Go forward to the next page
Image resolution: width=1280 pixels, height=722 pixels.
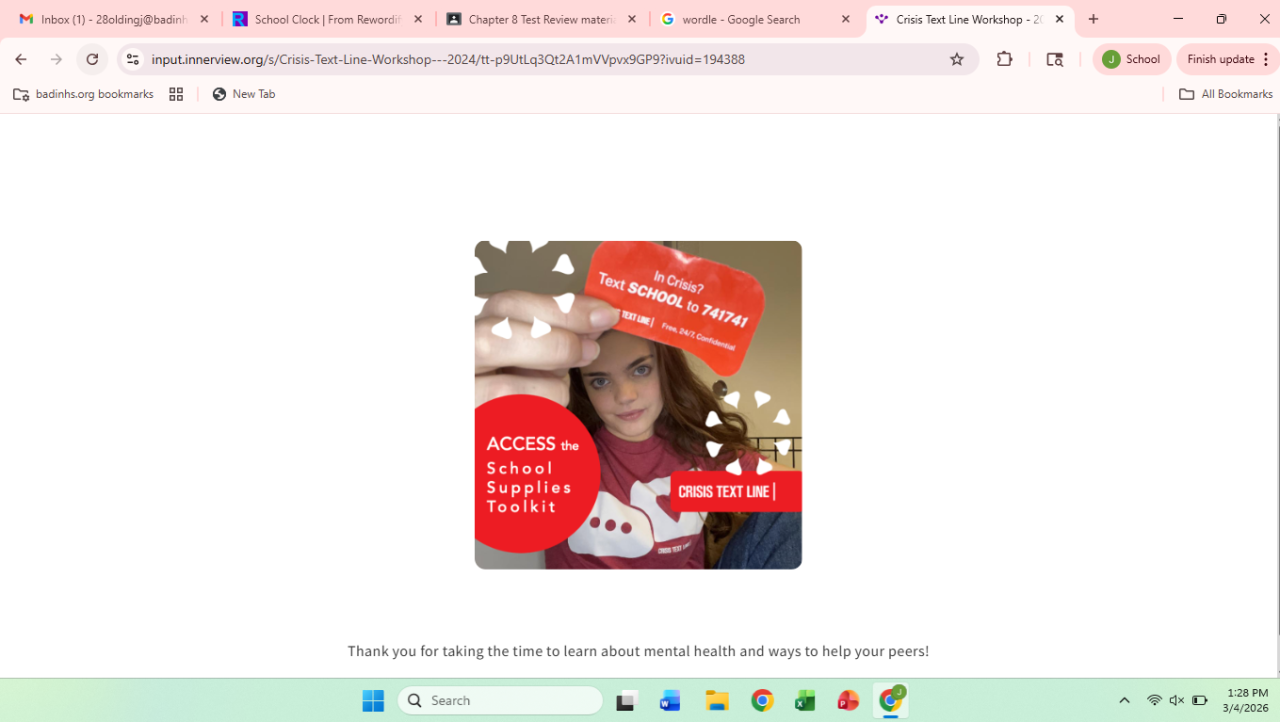pyautogui.click(x=56, y=59)
